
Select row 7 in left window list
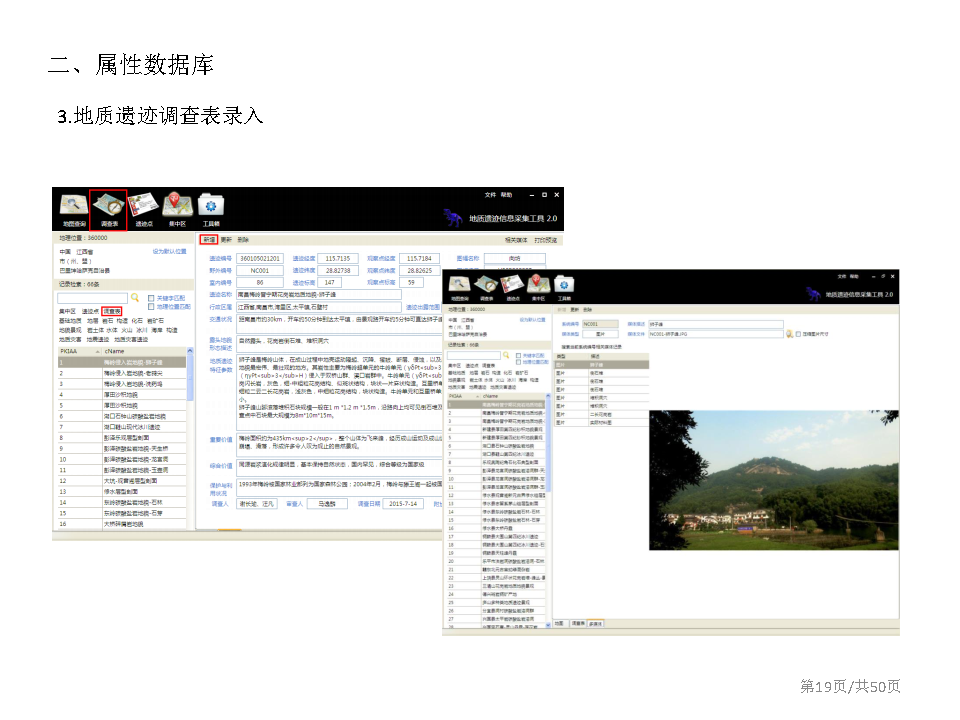click(x=122, y=427)
